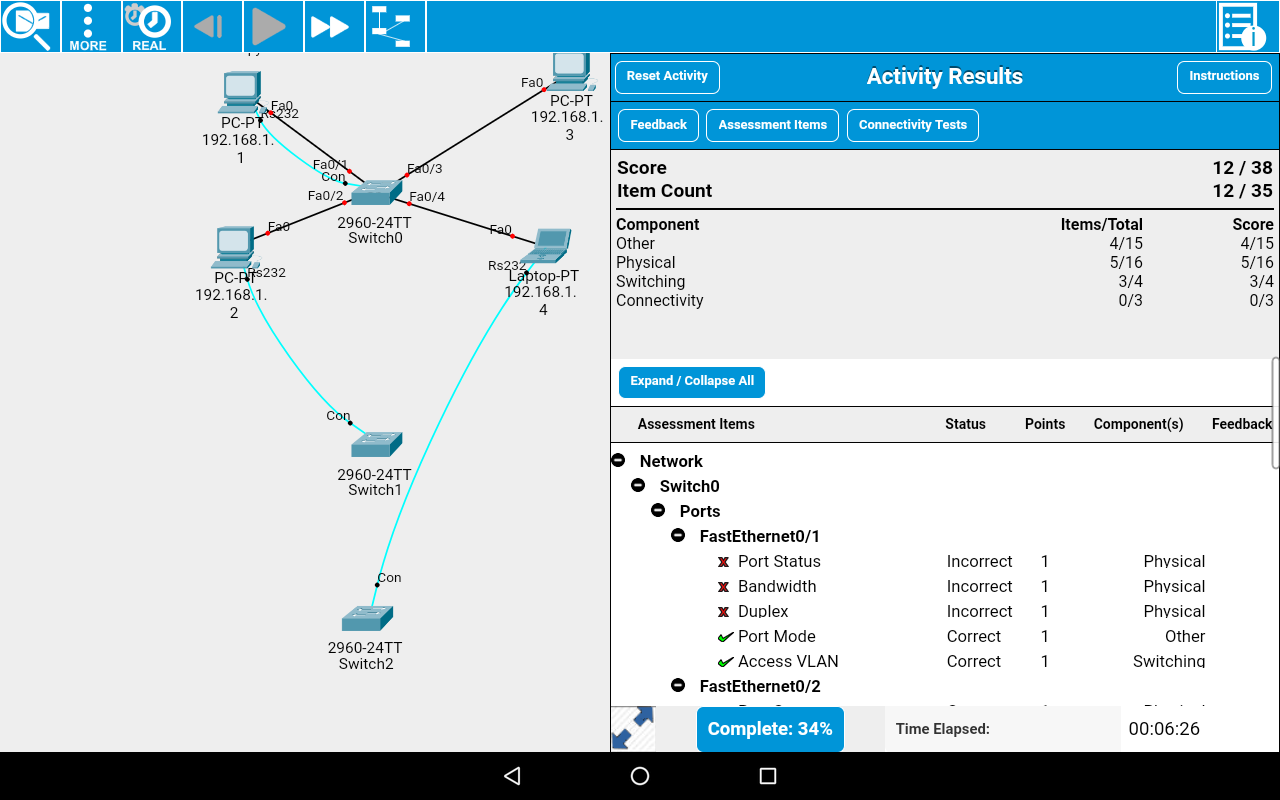Click the rewind simulation control
This screenshot has width=1280, height=800.
tap(211, 26)
